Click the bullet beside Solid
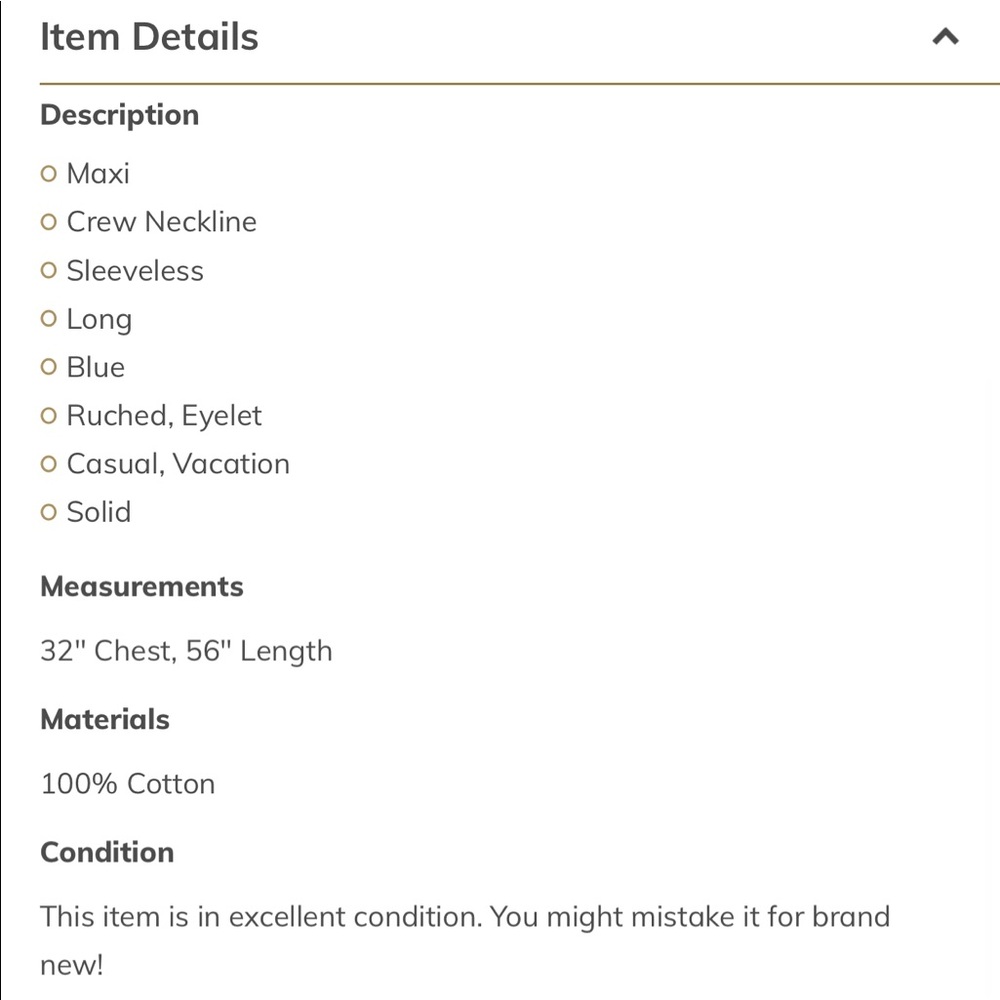This screenshot has width=1000, height=1000. tap(48, 512)
